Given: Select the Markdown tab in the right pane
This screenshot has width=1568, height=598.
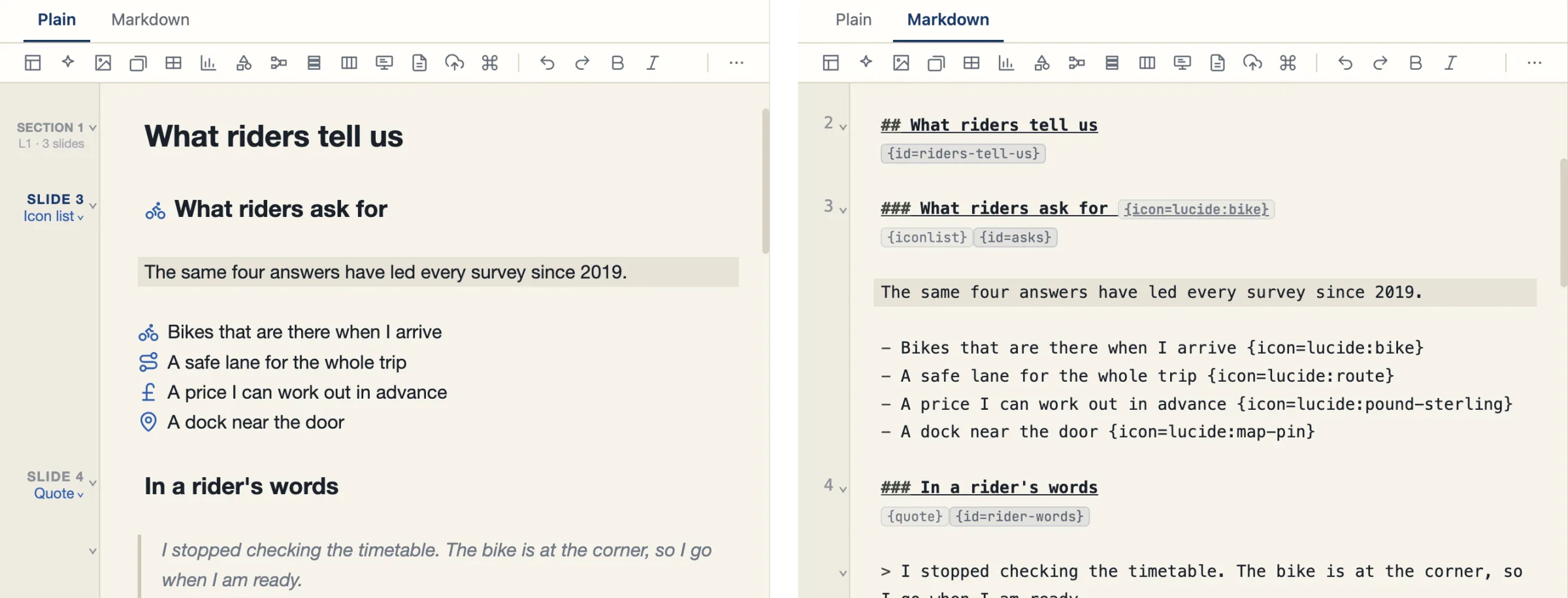Looking at the screenshot, I should point(948,20).
